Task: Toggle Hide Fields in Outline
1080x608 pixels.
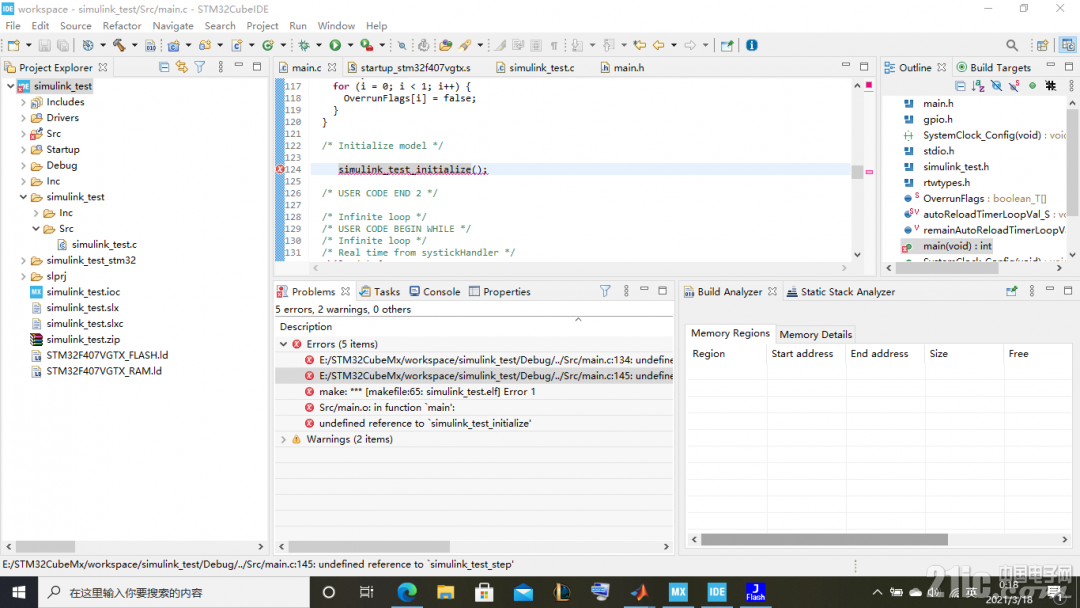Action: [997, 86]
